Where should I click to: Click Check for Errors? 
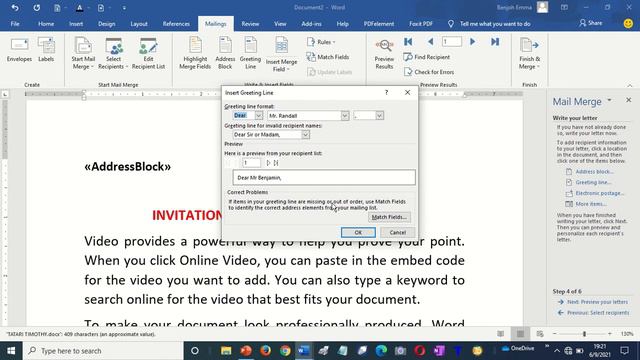click(x=429, y=72)
